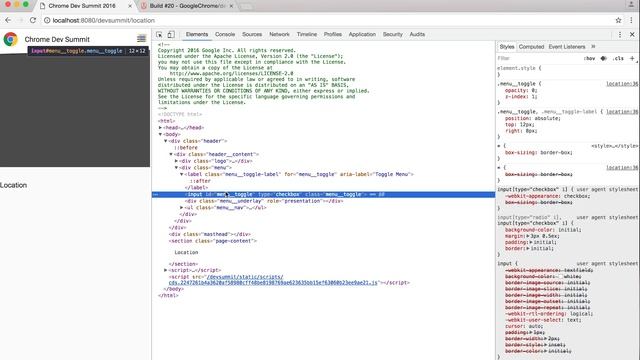
Task: Click the Styles filter input field
Action: tap(539, 58)
